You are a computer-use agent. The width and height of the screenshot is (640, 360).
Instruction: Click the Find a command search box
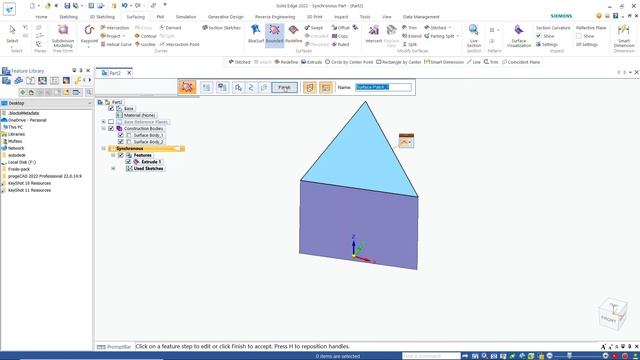[431, 356]
